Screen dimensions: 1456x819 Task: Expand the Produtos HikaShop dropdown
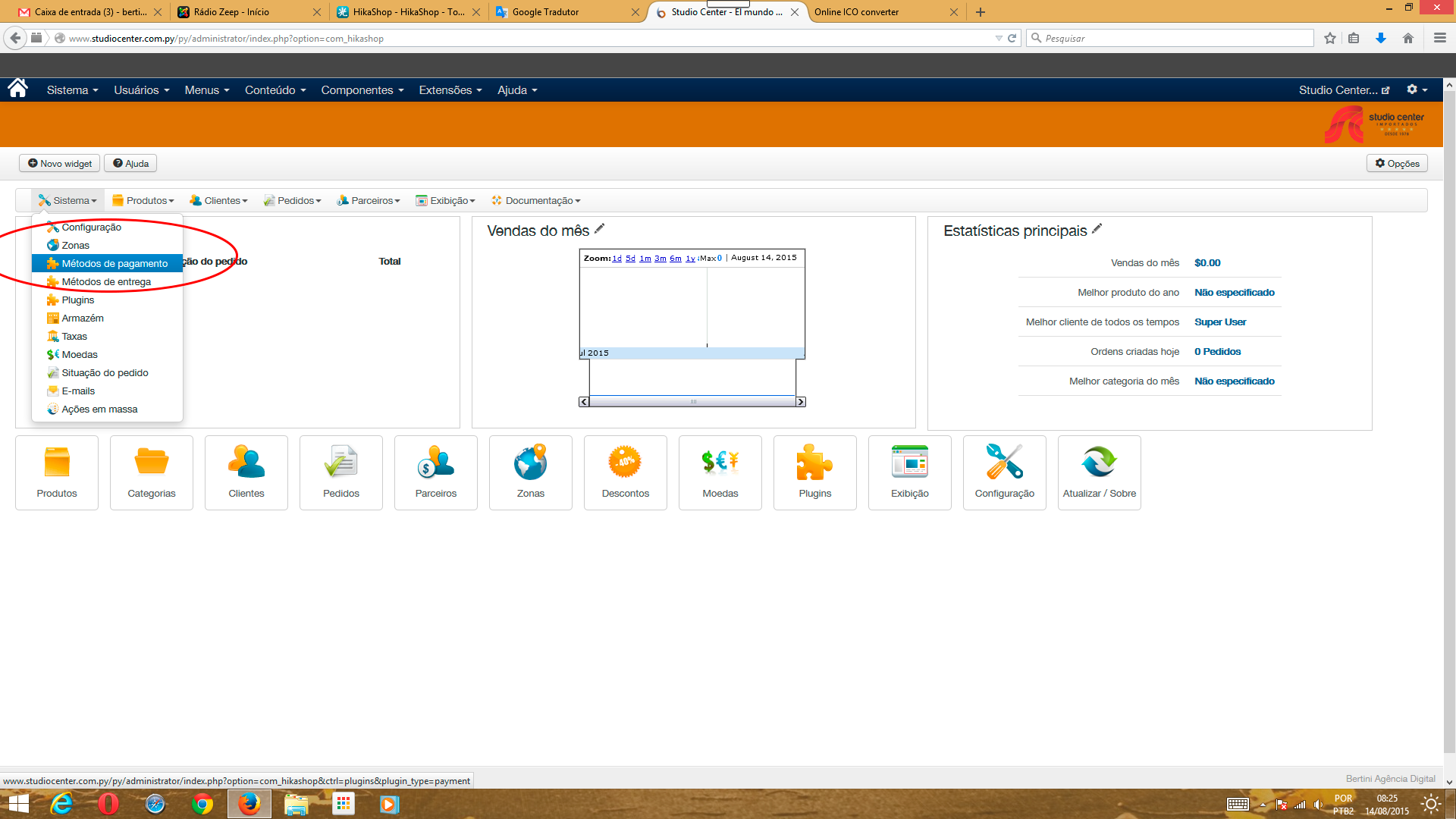pos(143,201)
